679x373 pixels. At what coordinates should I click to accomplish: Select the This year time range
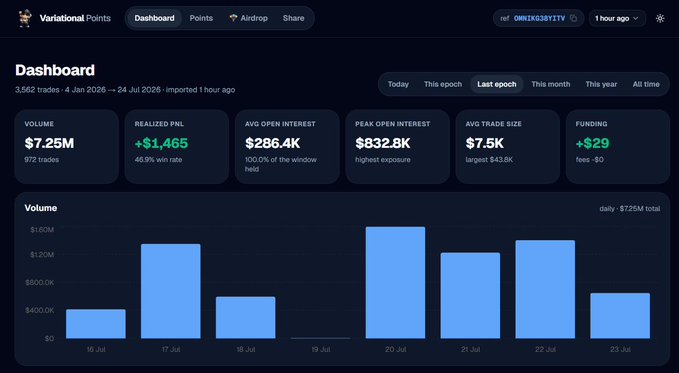point(601,84)
